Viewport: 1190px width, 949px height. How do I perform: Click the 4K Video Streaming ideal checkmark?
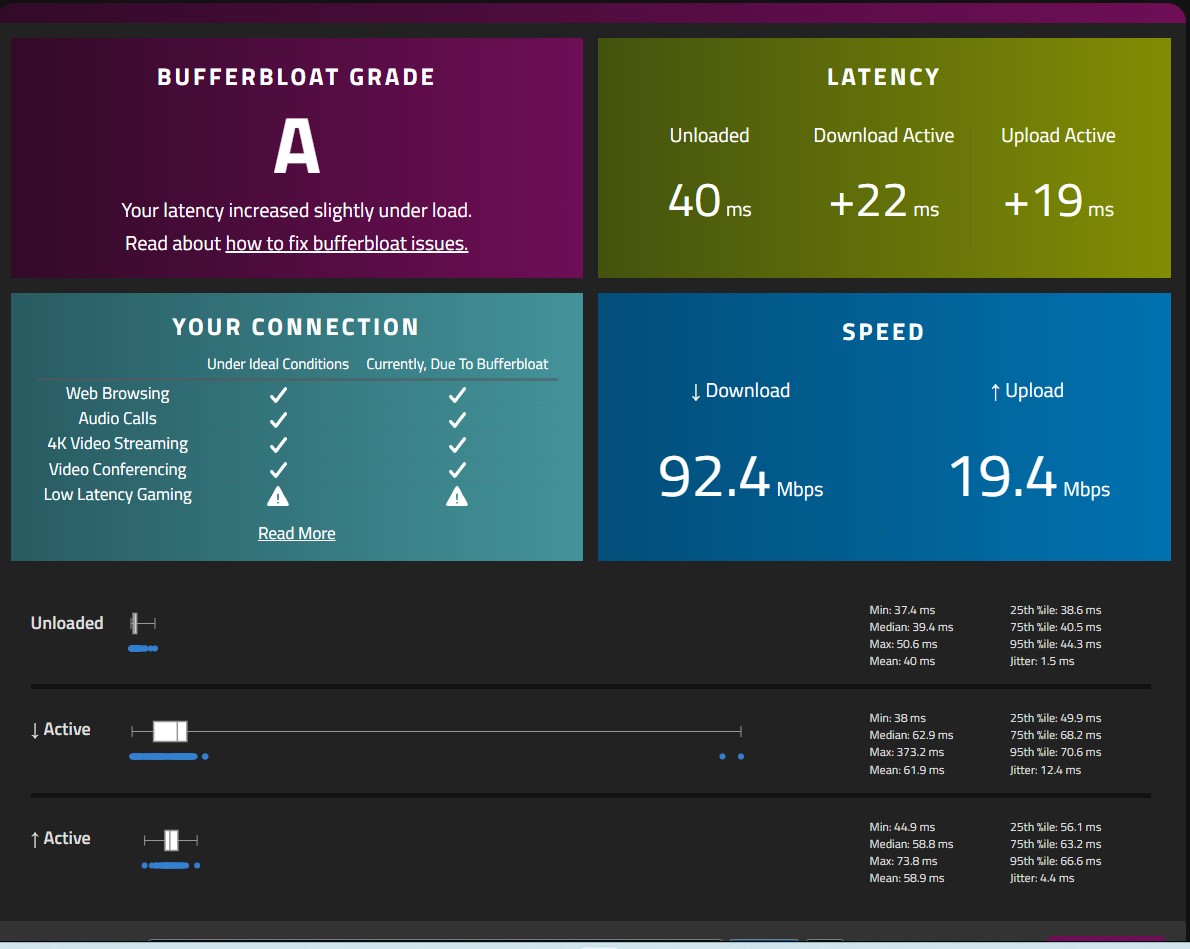point(279,445)
